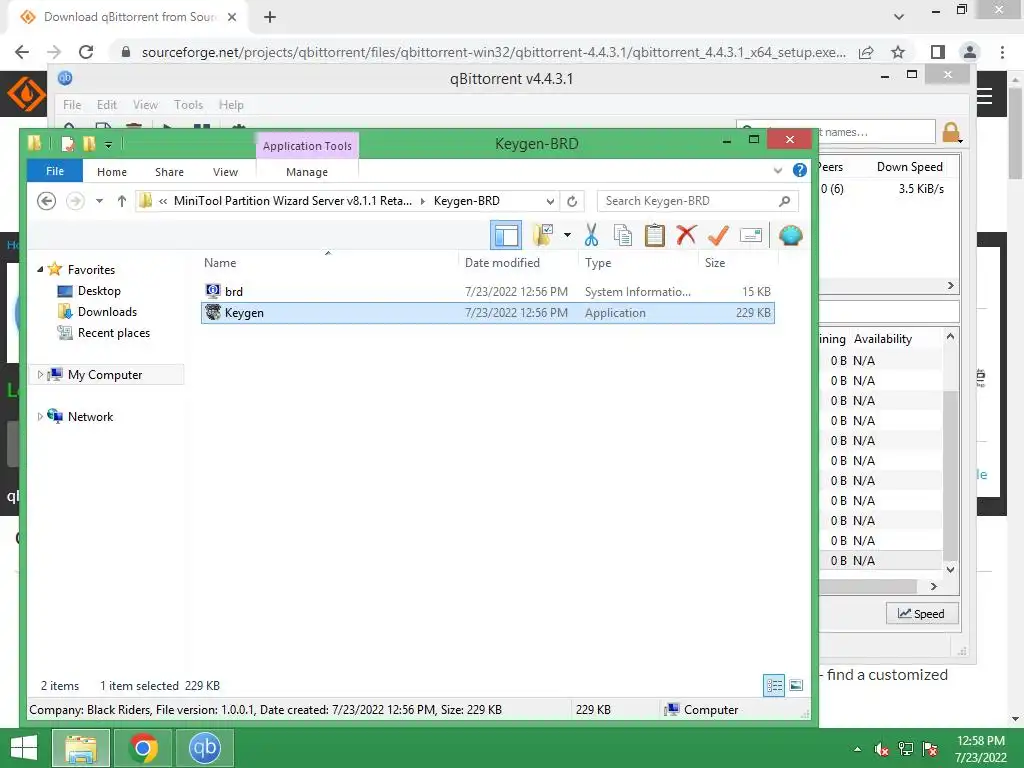
Task: Select Recent places in navigation pane
Action: [x=114, y=332]
